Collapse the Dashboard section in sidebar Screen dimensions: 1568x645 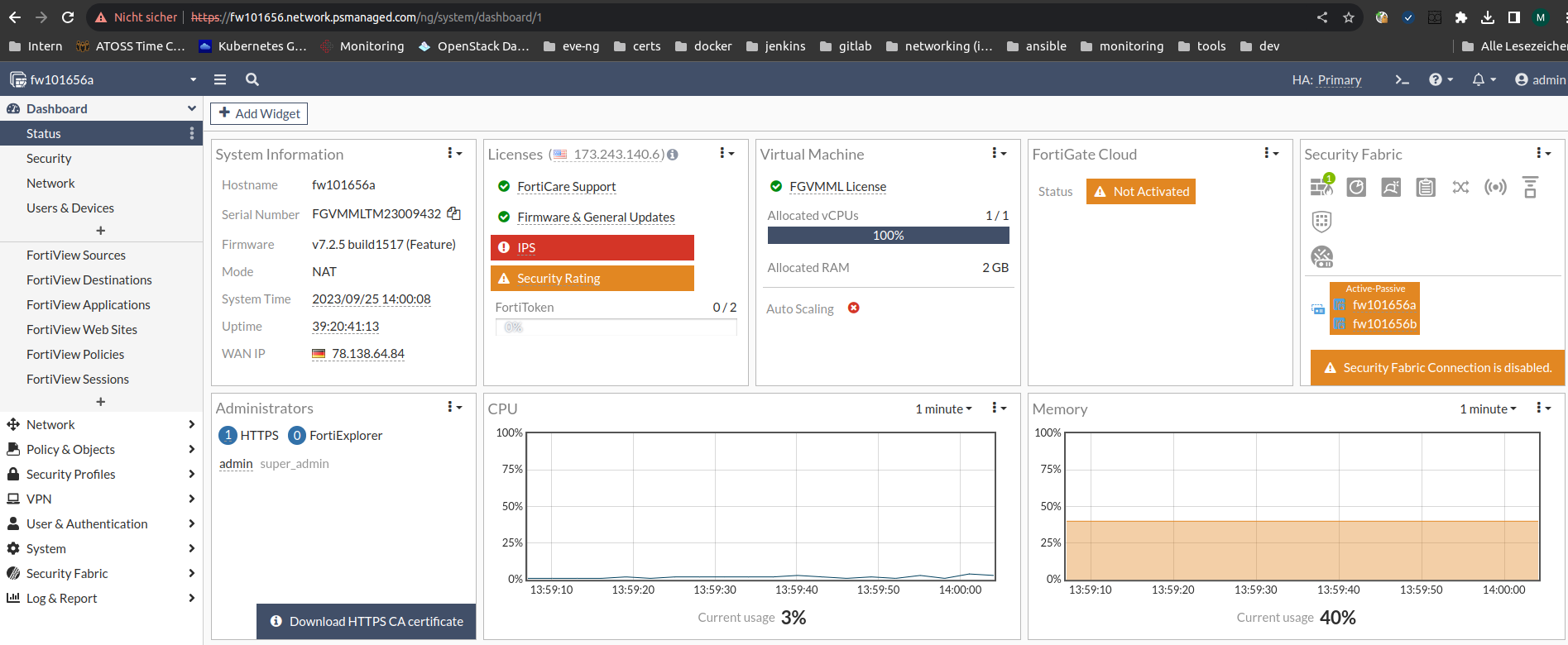(101, 108)
